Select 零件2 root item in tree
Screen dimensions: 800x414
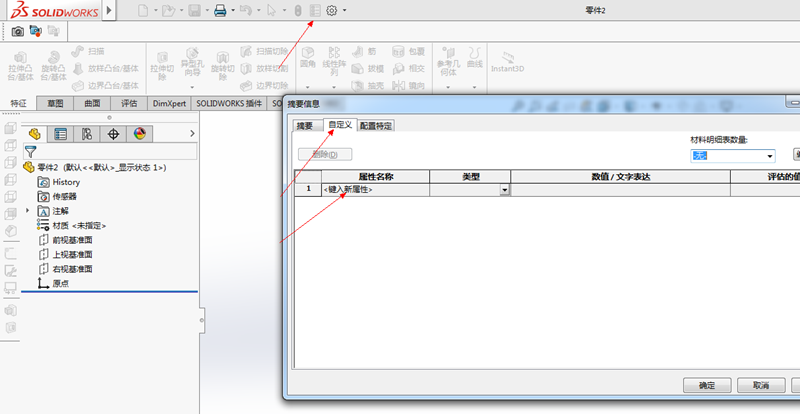point(95,167)
